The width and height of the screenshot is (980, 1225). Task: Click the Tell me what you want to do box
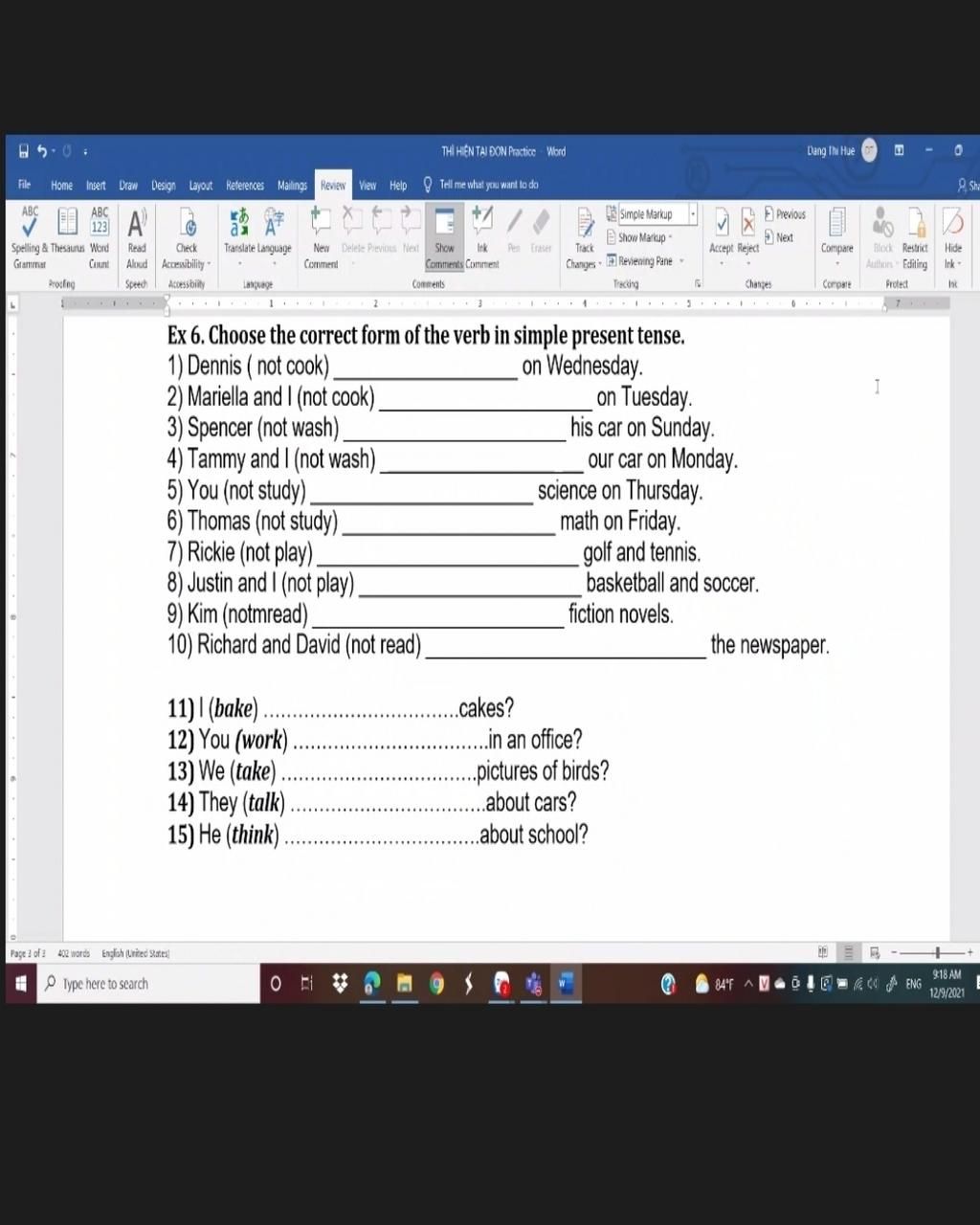tap(480, 185)
